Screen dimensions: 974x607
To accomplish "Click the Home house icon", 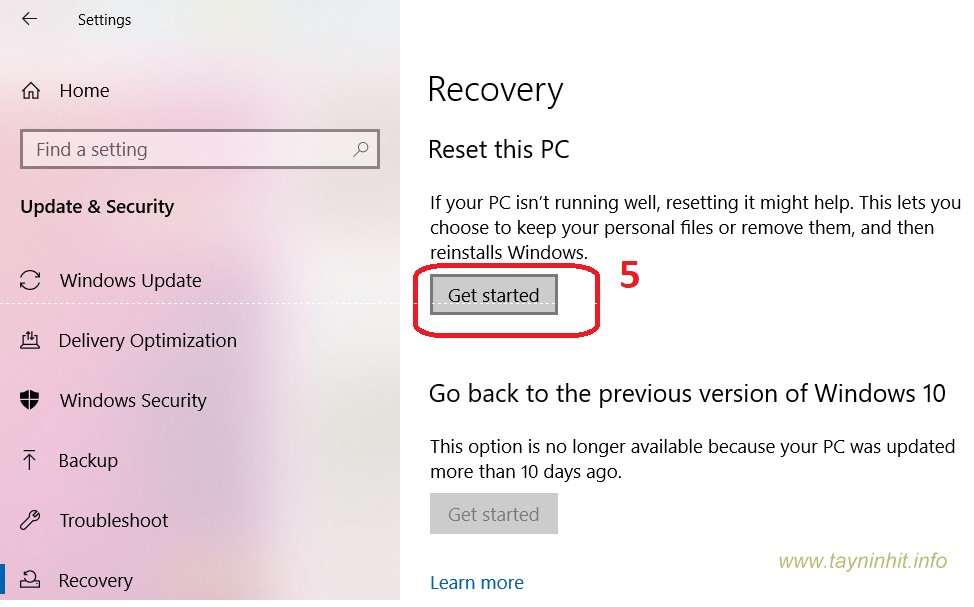I will tap(31, 91).
